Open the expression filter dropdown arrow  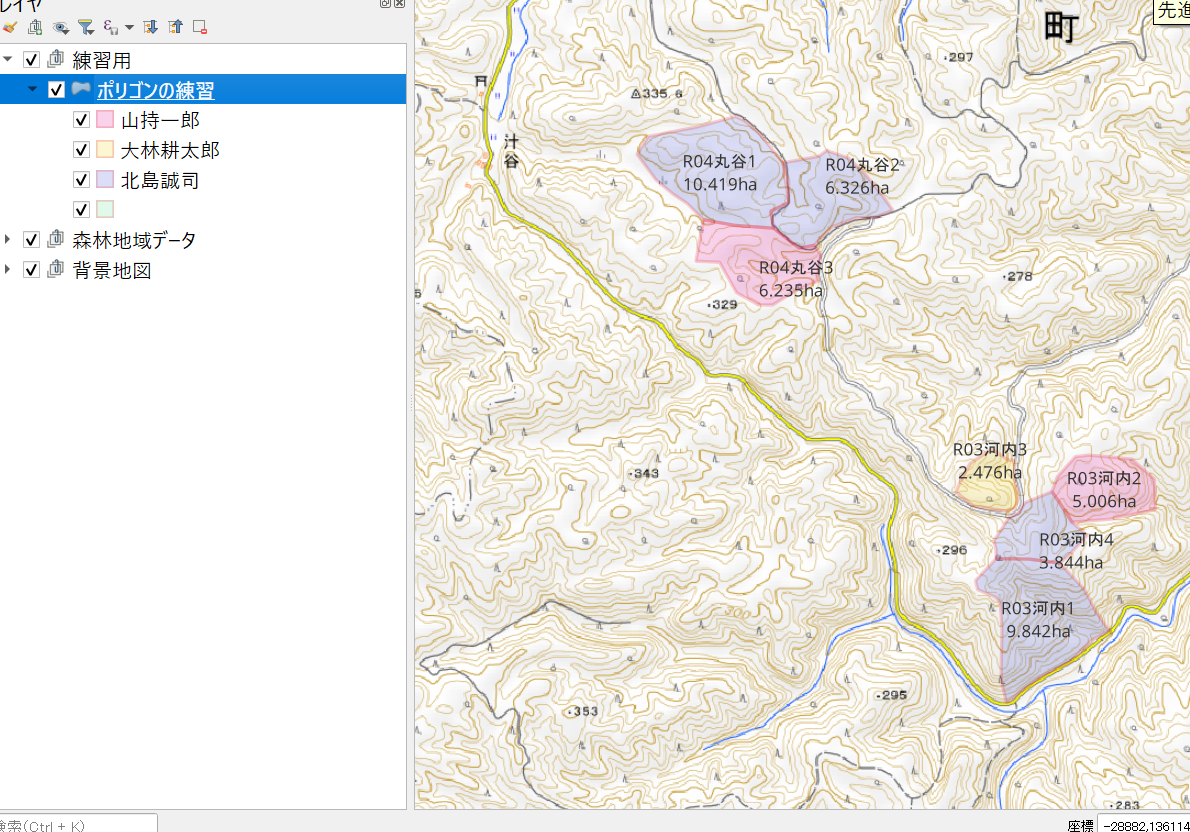click(x=129, y=28)
